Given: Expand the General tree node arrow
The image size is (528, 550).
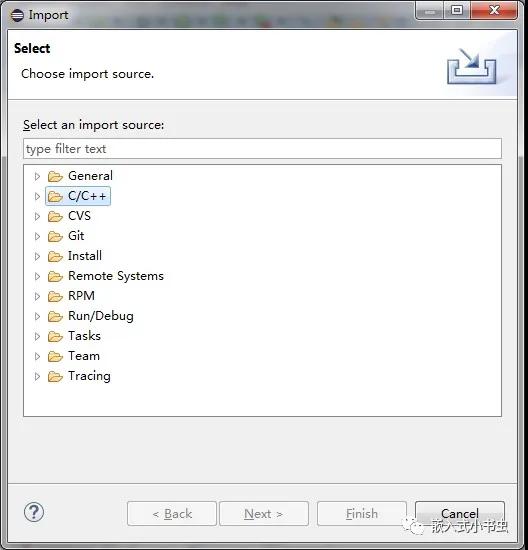Looking at the screenshot, I should [x=37, y=176].
